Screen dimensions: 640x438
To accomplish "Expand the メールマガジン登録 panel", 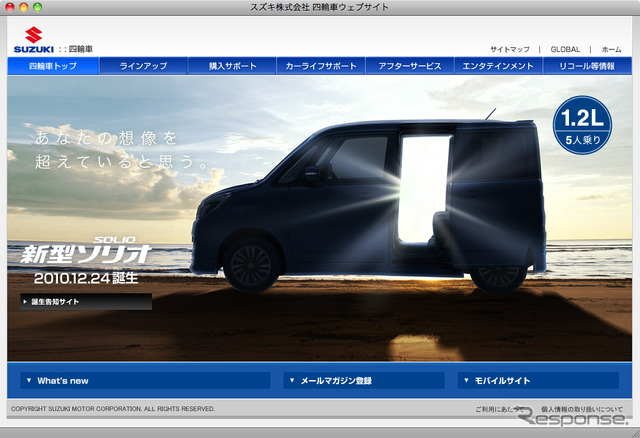I will coord(364,380).
